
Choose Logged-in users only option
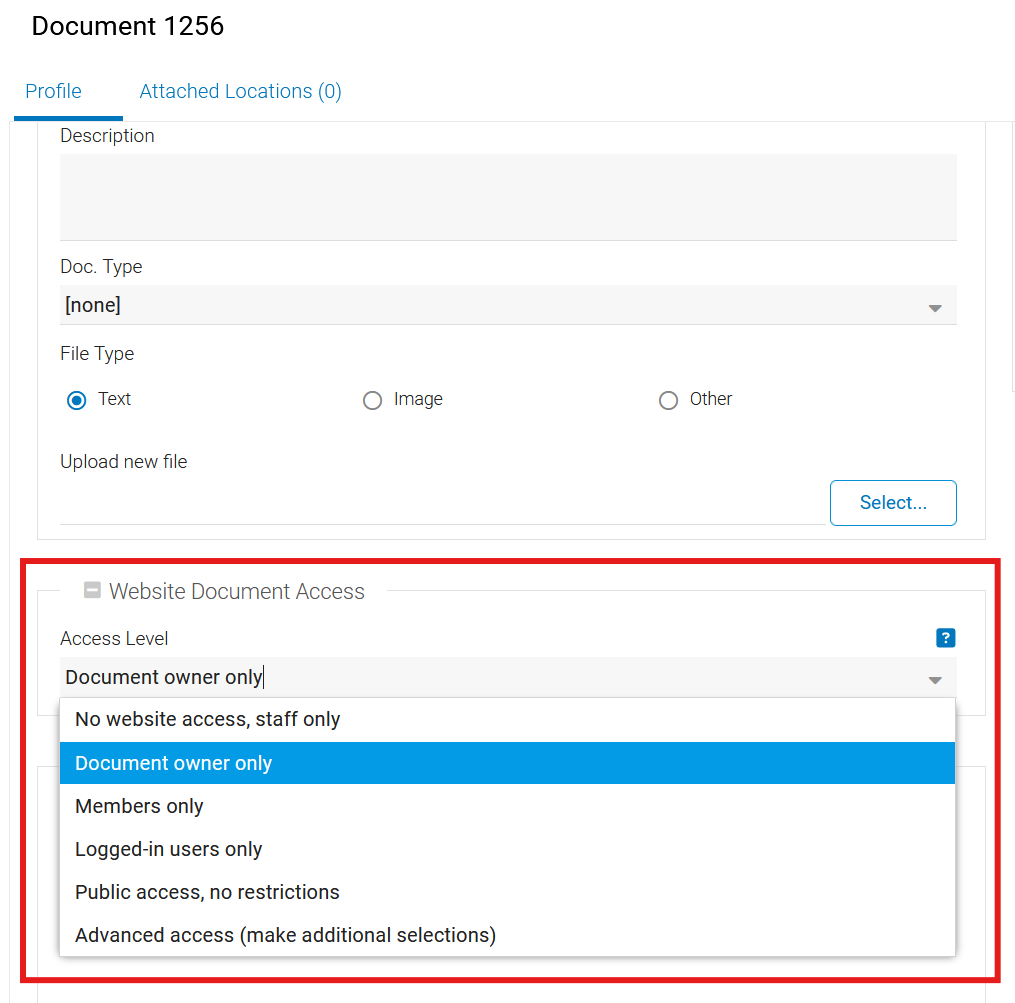pyautogui.click(x=508, y=849)
